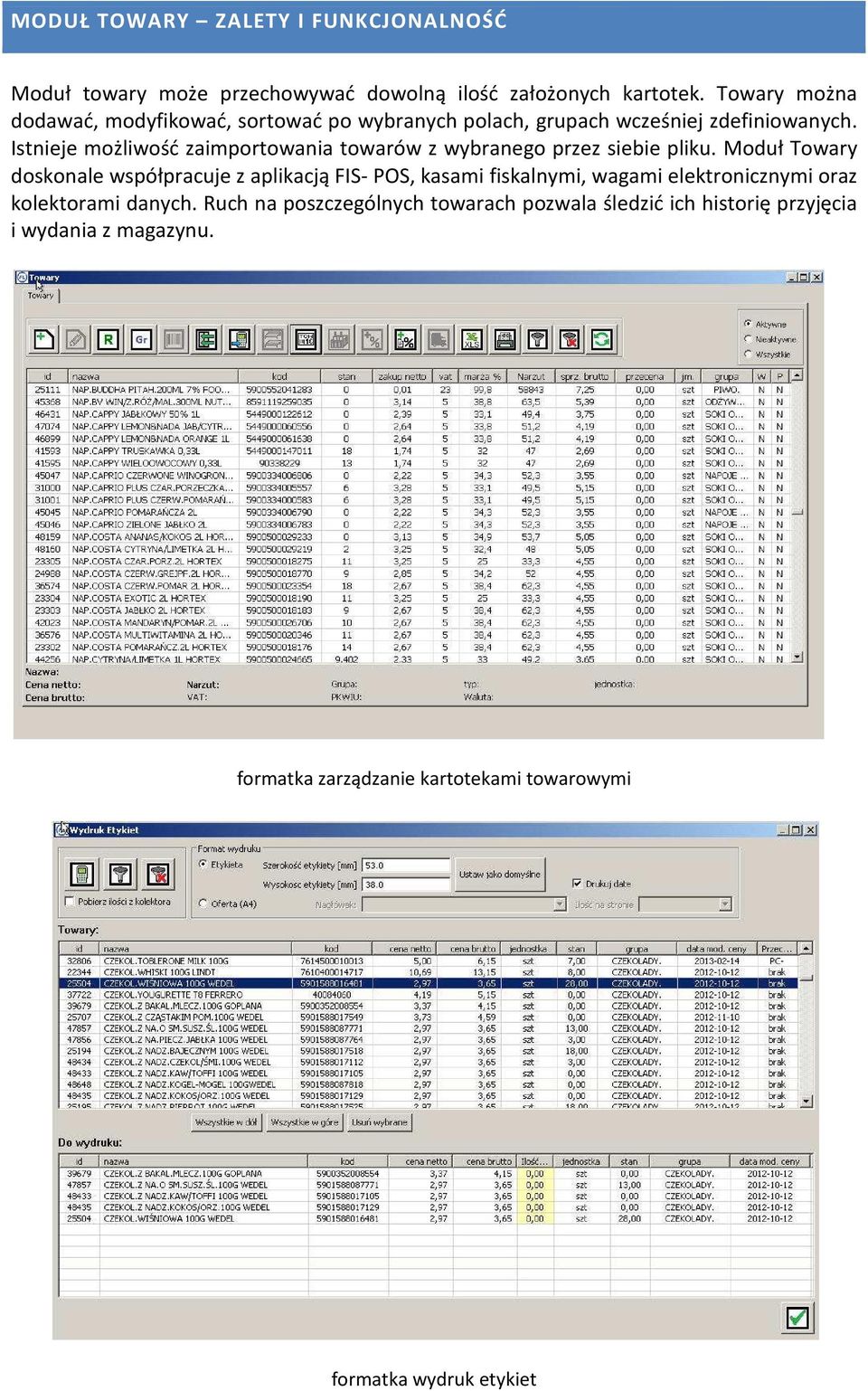The width and height of the screenshot is (868, 1391).
Task: Switch to the Towary tab
Action: (x=41, y=296)
